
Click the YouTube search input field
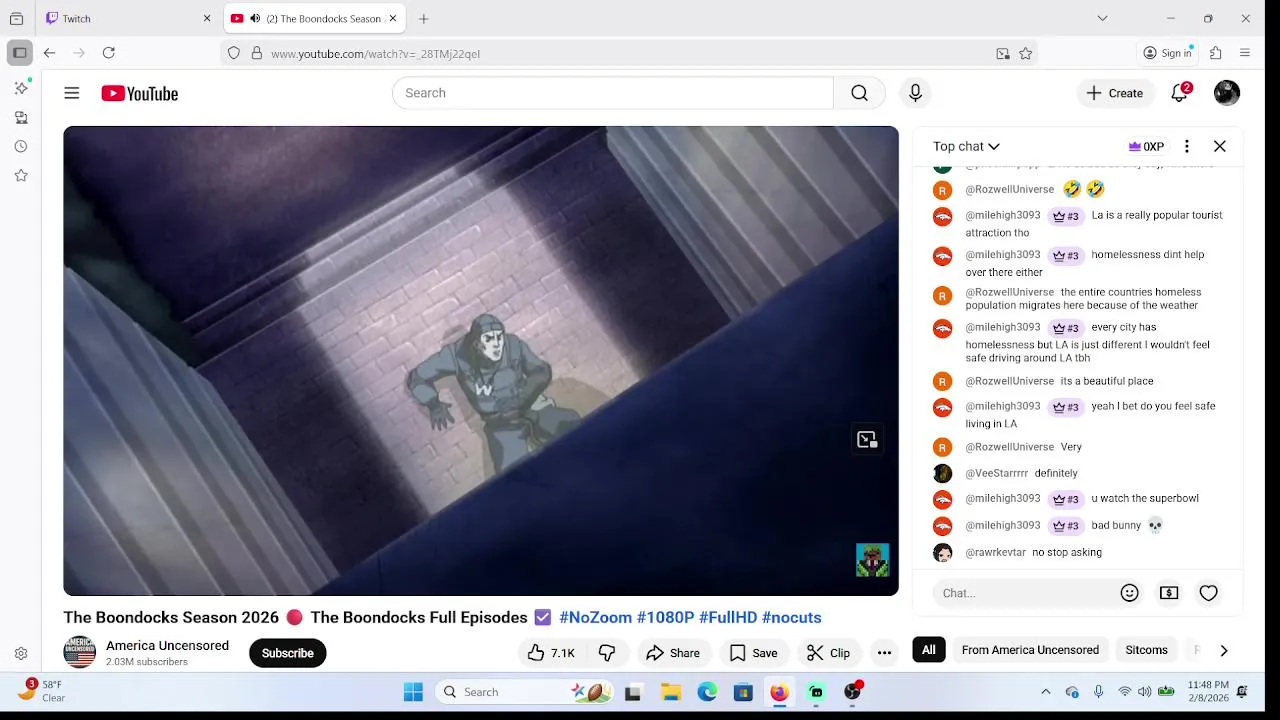pyautogui.click(x=613, y=93)
